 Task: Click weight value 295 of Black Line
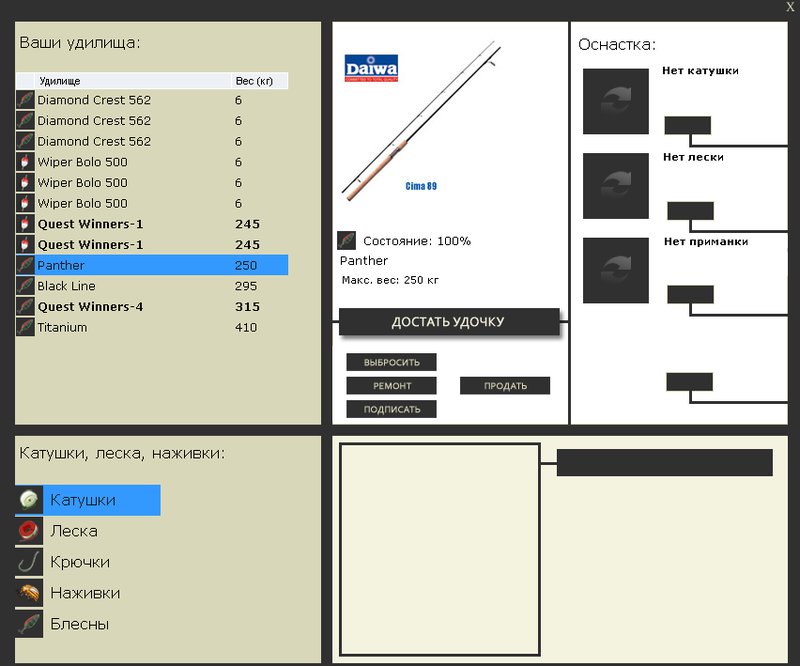(x=246, y=286)
